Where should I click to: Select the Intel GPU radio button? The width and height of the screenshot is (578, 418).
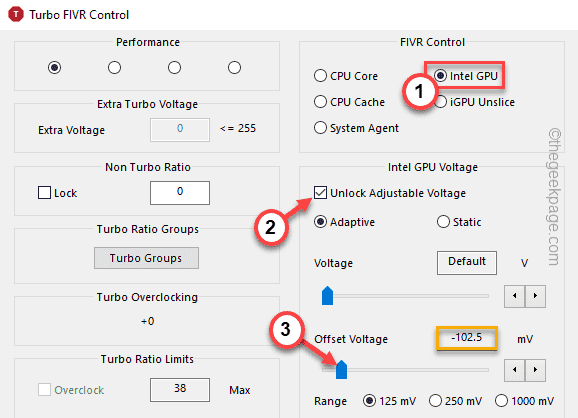(441, 76)
